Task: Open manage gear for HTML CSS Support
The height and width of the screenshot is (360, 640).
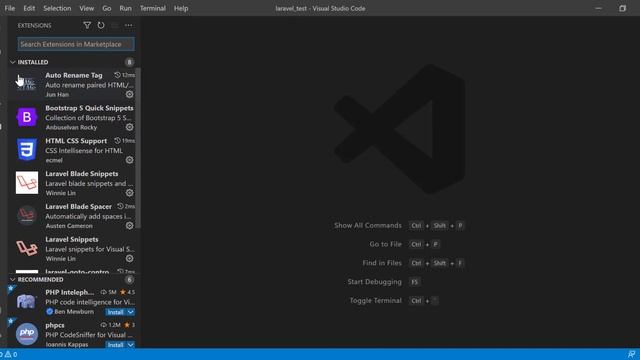Action: pos(129,160)
